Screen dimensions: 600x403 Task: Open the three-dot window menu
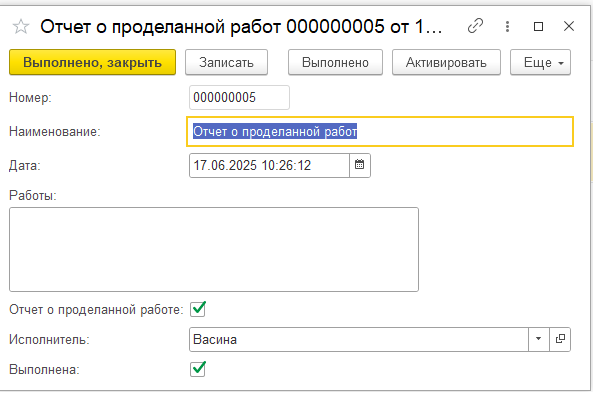[507, 26]
